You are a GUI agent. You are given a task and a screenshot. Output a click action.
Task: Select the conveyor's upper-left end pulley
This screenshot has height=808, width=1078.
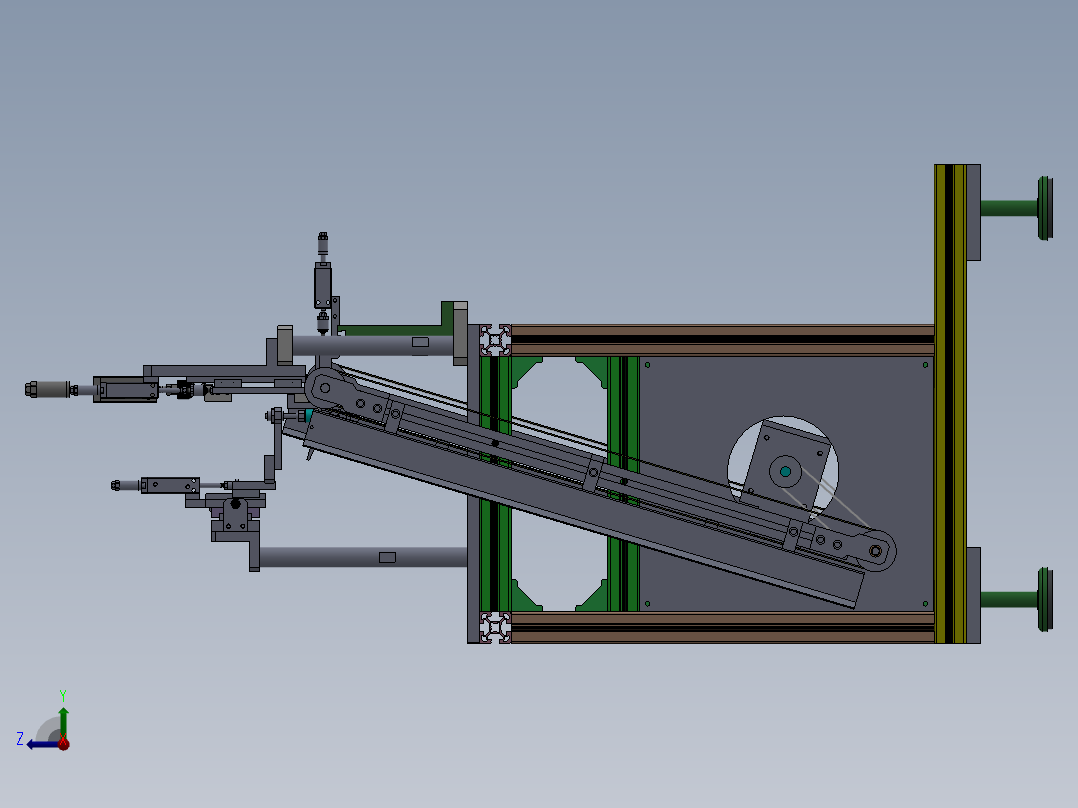[x=324, y=389]
